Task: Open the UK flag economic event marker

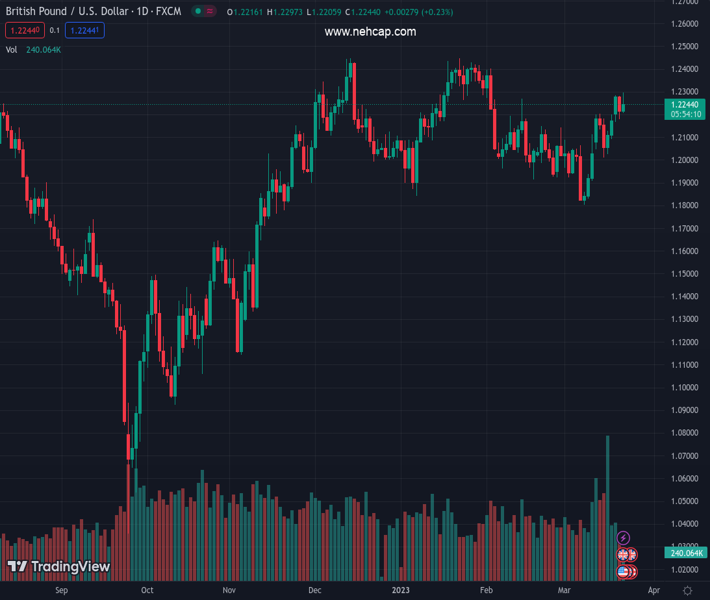Action: pos(624,555)
